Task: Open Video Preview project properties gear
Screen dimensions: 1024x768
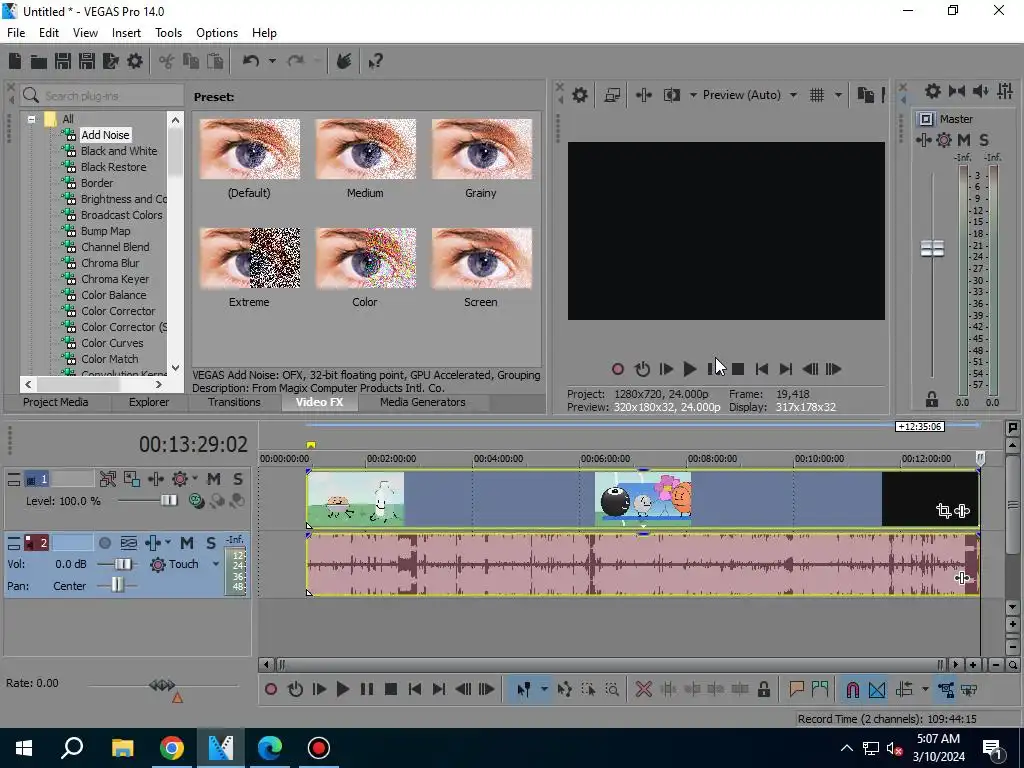Action: (x=579, y=95)
